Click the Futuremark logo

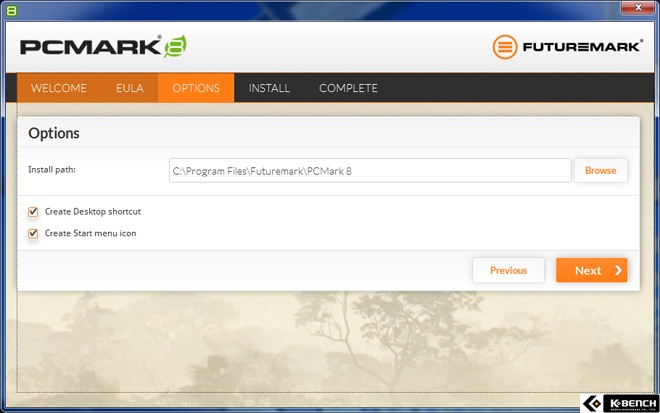point(567,47)
